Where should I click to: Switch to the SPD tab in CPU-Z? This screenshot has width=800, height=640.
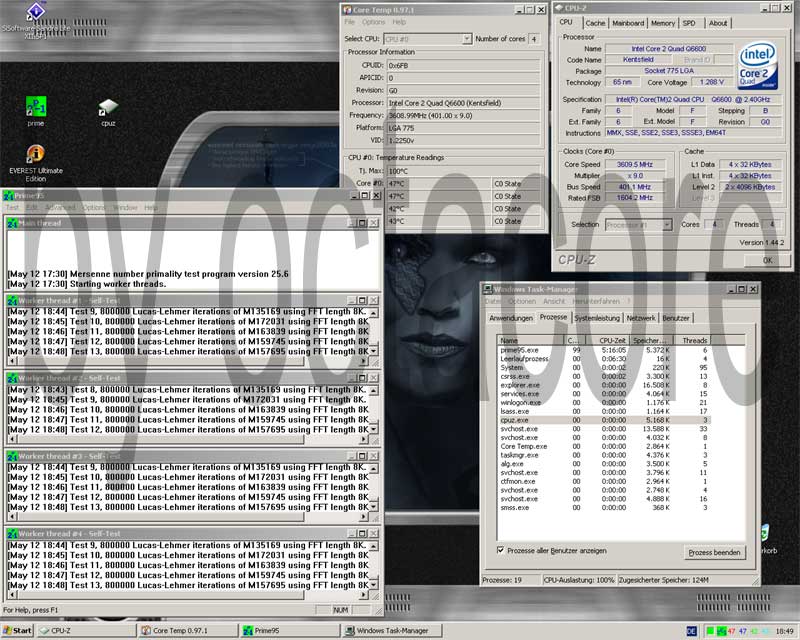pos(689,23)
